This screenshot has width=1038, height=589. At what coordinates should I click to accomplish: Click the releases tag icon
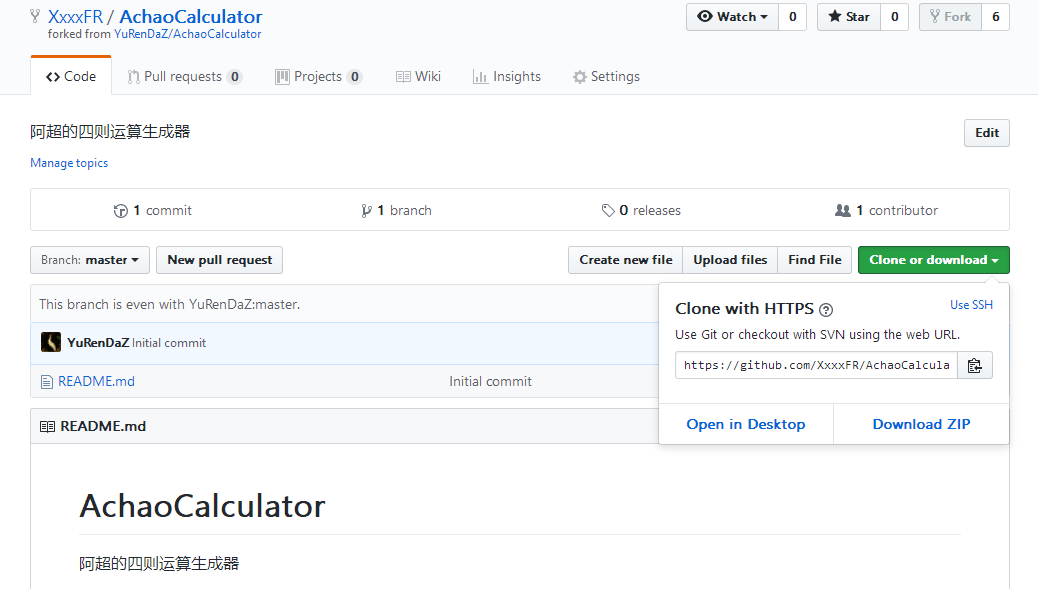[x=608, y=211]
